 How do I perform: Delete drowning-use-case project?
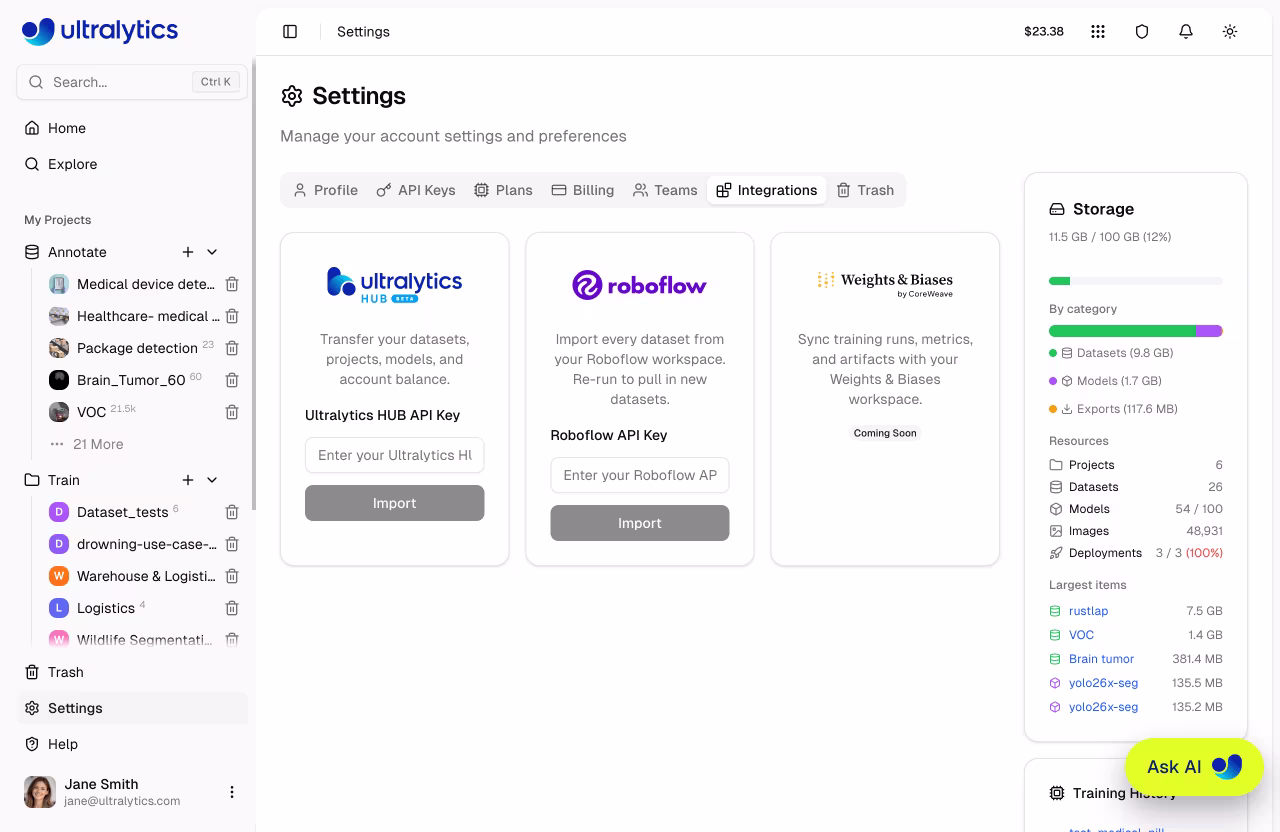coord(232,544)
